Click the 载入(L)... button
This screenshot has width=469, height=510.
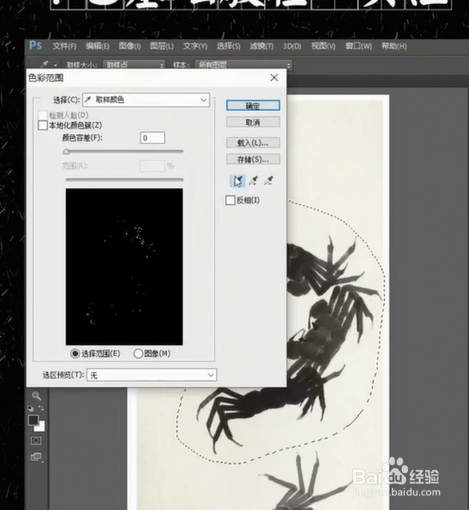253,143
